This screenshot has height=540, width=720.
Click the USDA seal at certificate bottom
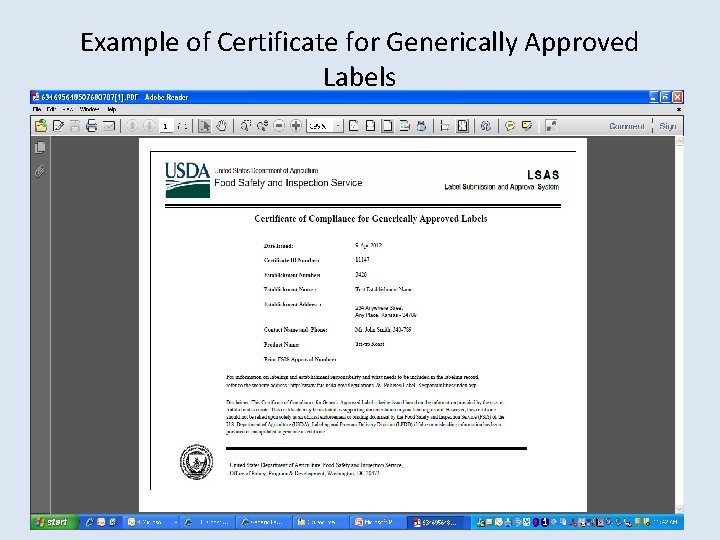coord(197,462)
